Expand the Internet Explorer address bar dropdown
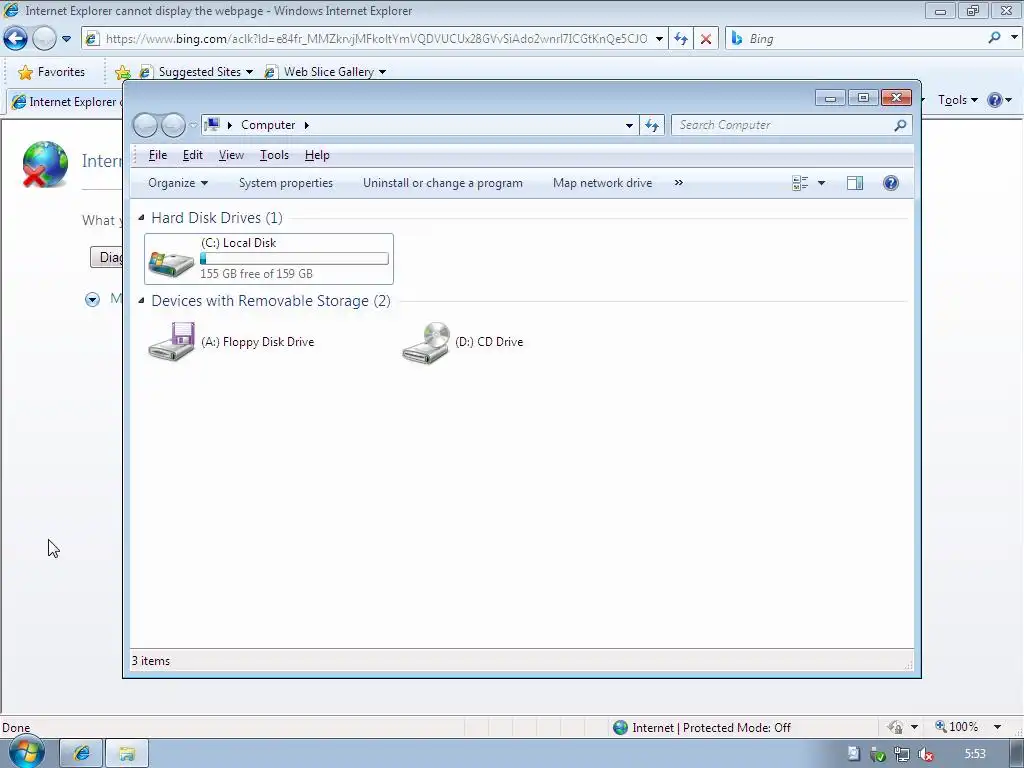The image size is (1024, 768). coord(659,39)
